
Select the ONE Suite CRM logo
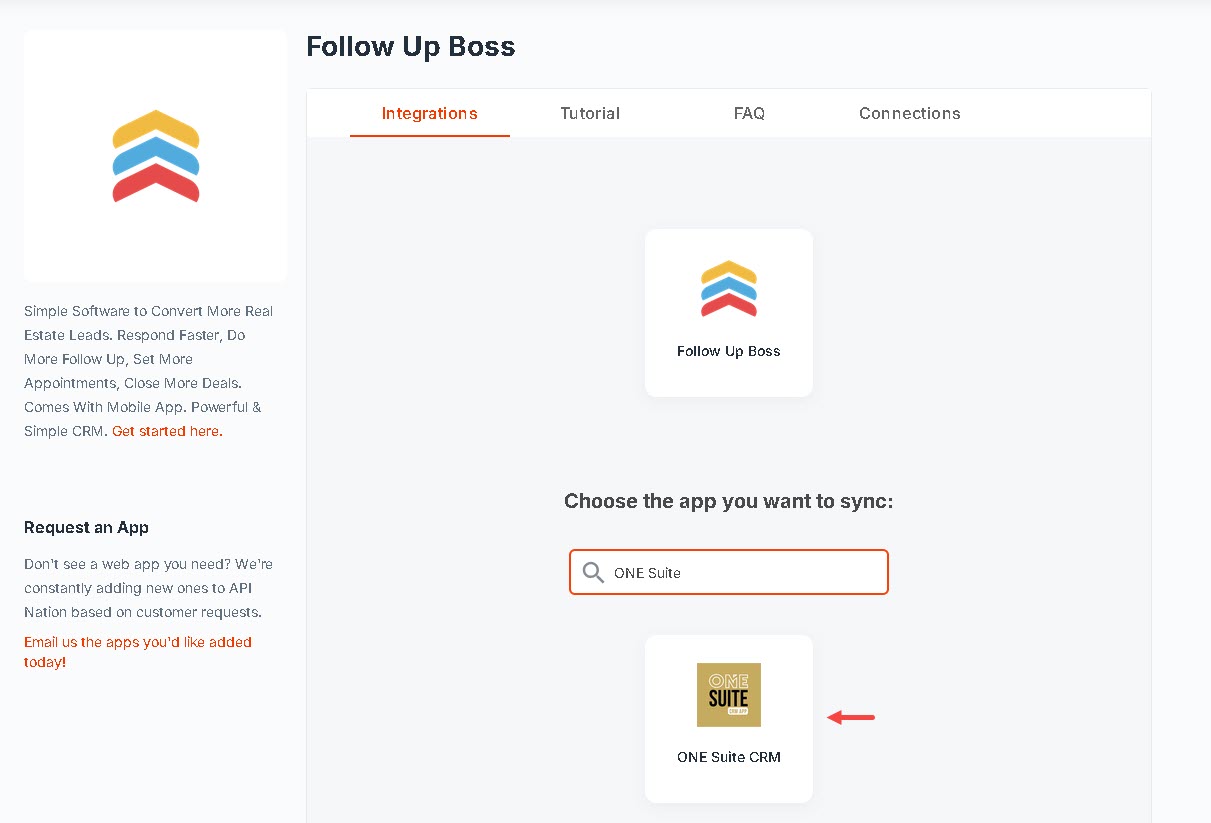(729, 694)
